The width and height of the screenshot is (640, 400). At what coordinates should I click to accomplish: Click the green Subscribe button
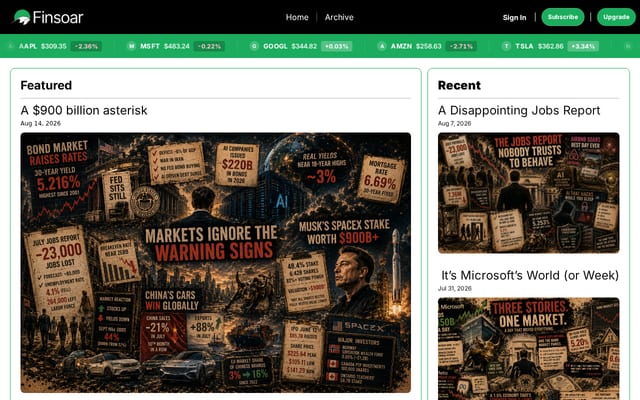pyautogui.click(x=562, y=17)
